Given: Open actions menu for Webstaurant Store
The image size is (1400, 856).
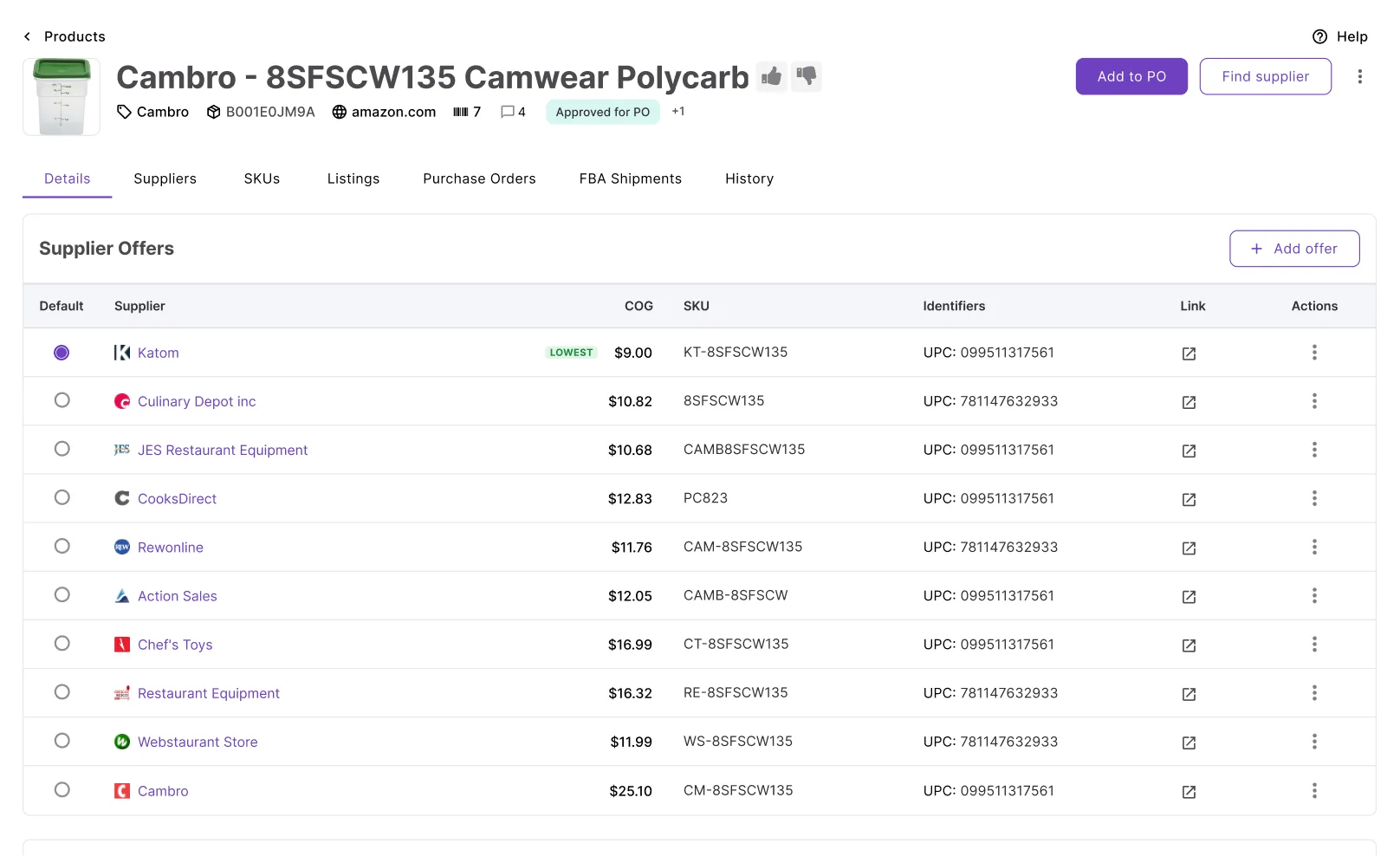Looking at the screenshot, I should (x=1314, y=742).
